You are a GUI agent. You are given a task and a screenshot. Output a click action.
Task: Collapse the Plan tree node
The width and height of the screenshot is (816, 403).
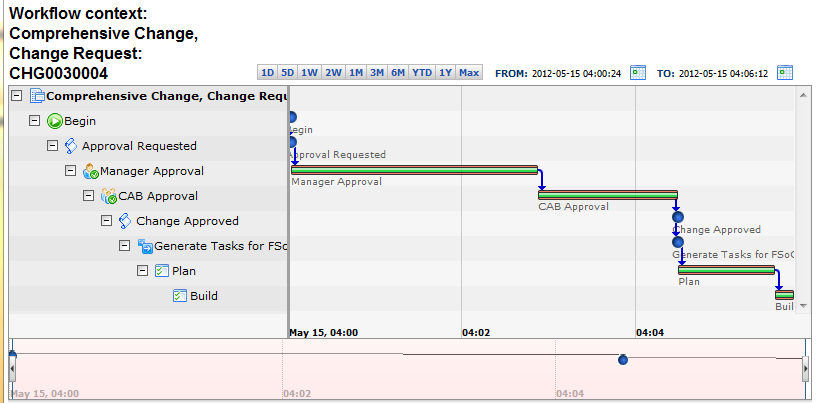tap(143, 271)
